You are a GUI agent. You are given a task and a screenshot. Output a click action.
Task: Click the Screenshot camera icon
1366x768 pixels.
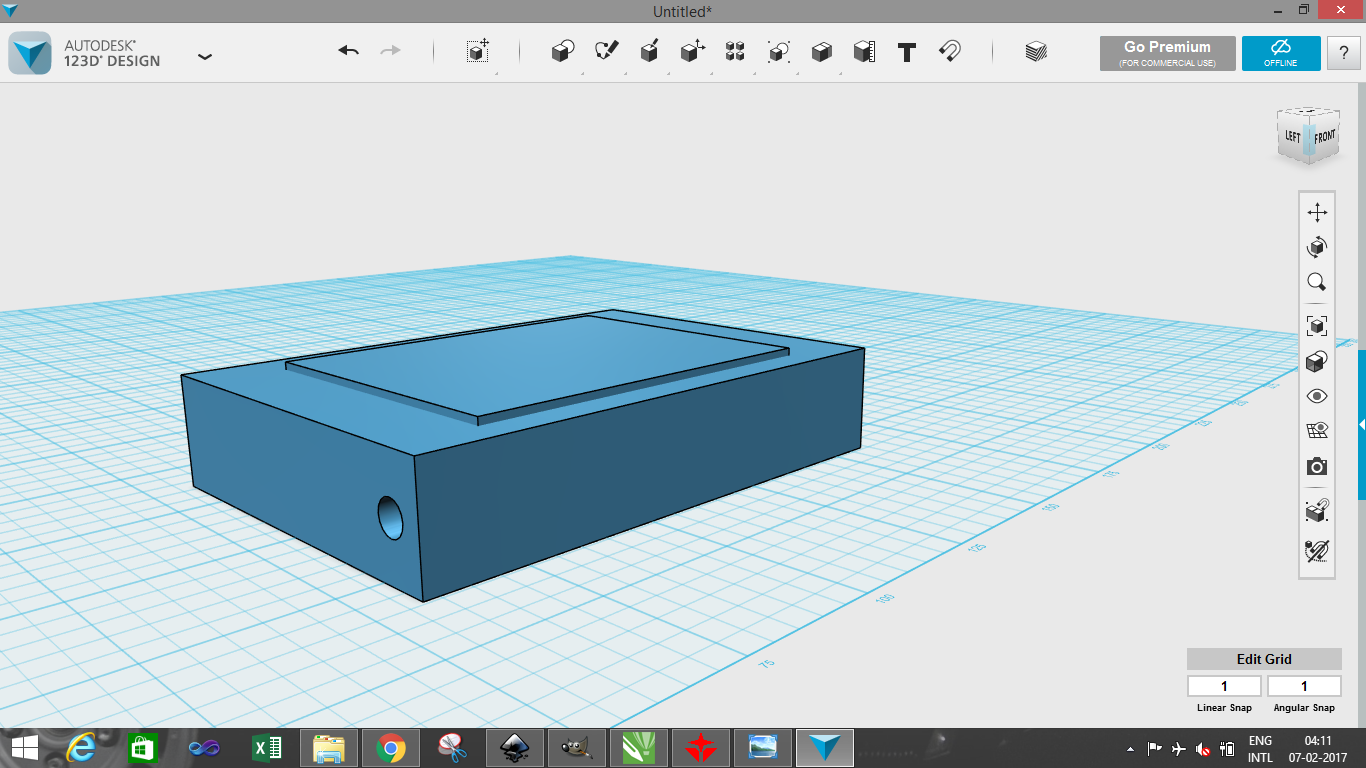[x=1317, y=467]
